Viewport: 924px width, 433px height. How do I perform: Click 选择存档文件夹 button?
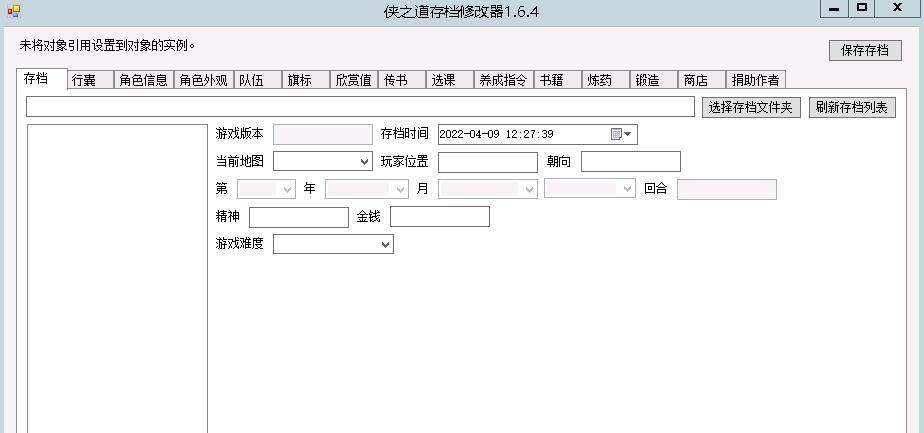click(751, 108)
